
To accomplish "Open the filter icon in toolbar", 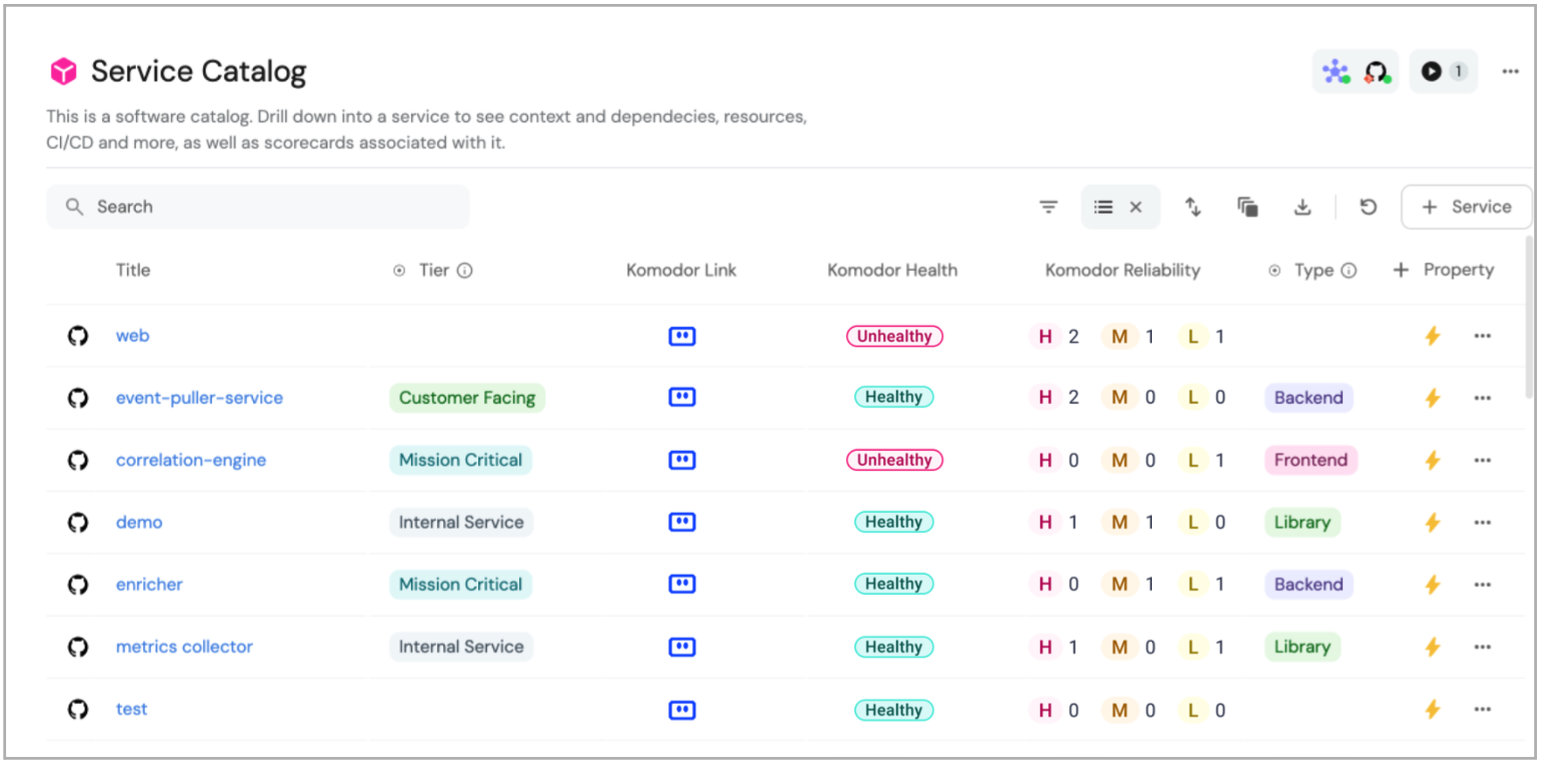I will point(1048,207).
